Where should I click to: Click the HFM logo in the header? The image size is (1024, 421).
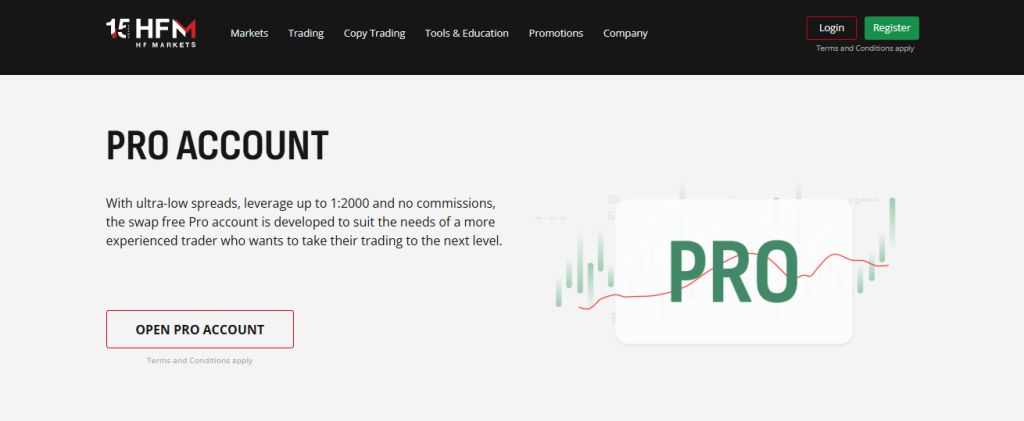click(168, 27)
